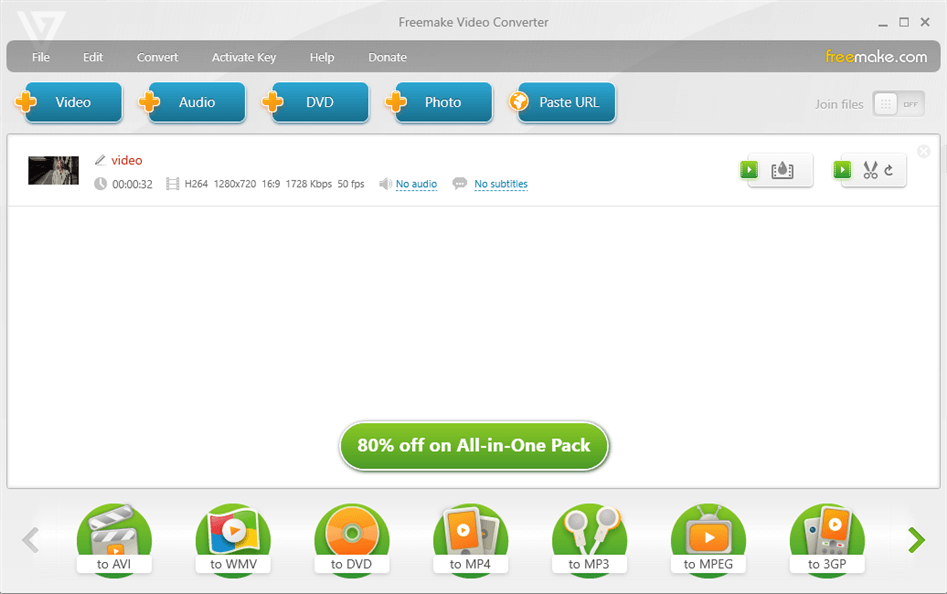Convert to MP4 format
The height and width of the screenshot is (594, 947).
[470, 540]
